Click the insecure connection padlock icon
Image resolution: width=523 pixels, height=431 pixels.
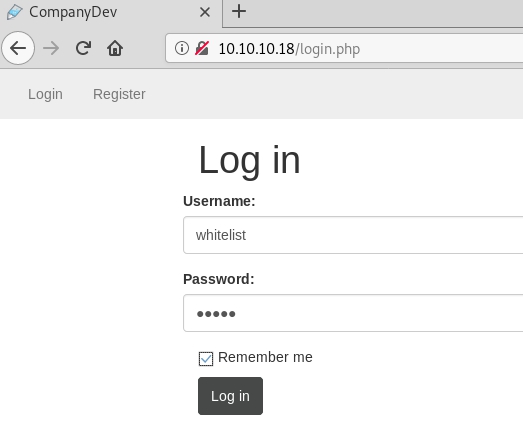click(202, 48)
